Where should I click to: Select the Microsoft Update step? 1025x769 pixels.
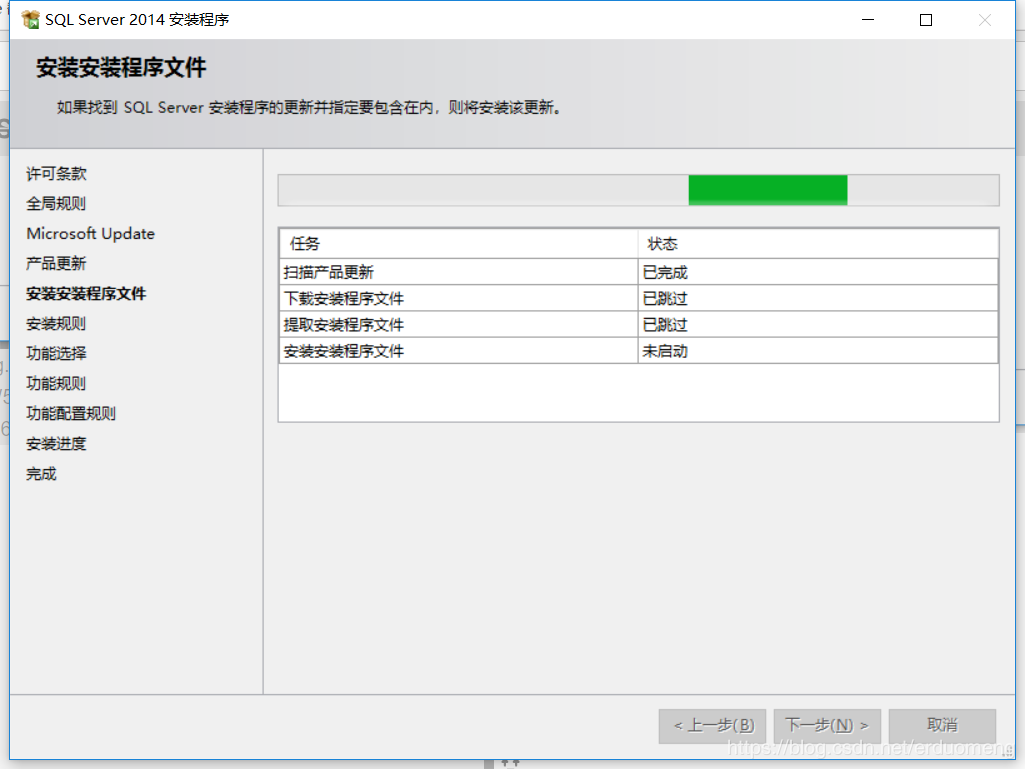coord(91,233)
